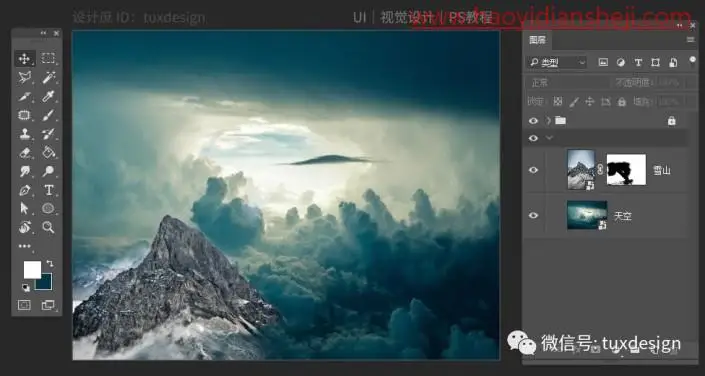Filter layers by shape layer icon

coord(656,63)
